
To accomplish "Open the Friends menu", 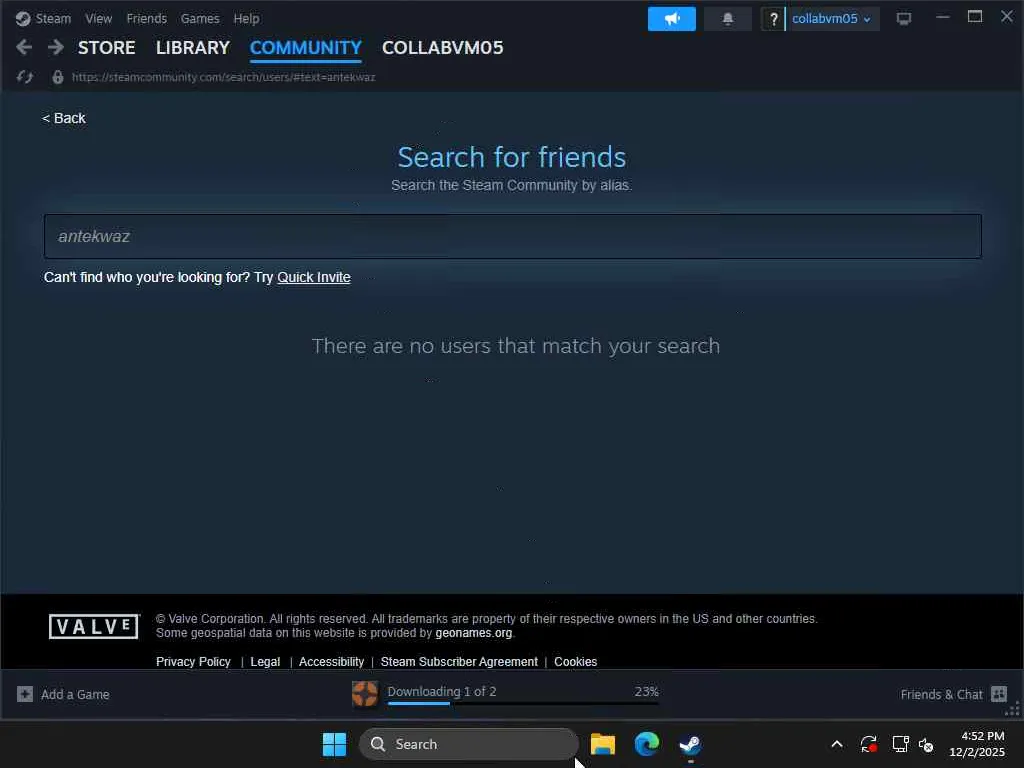I will 146,18.
